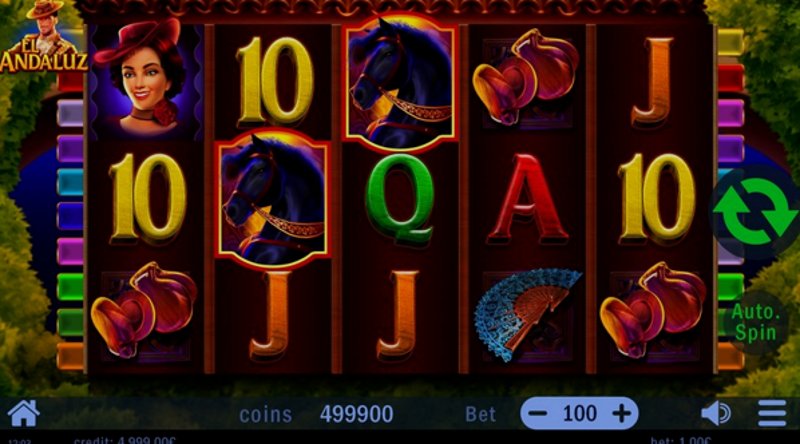Click the black horse on second reel
This screenshot has width=800, height=444.
tap(272, 199)
